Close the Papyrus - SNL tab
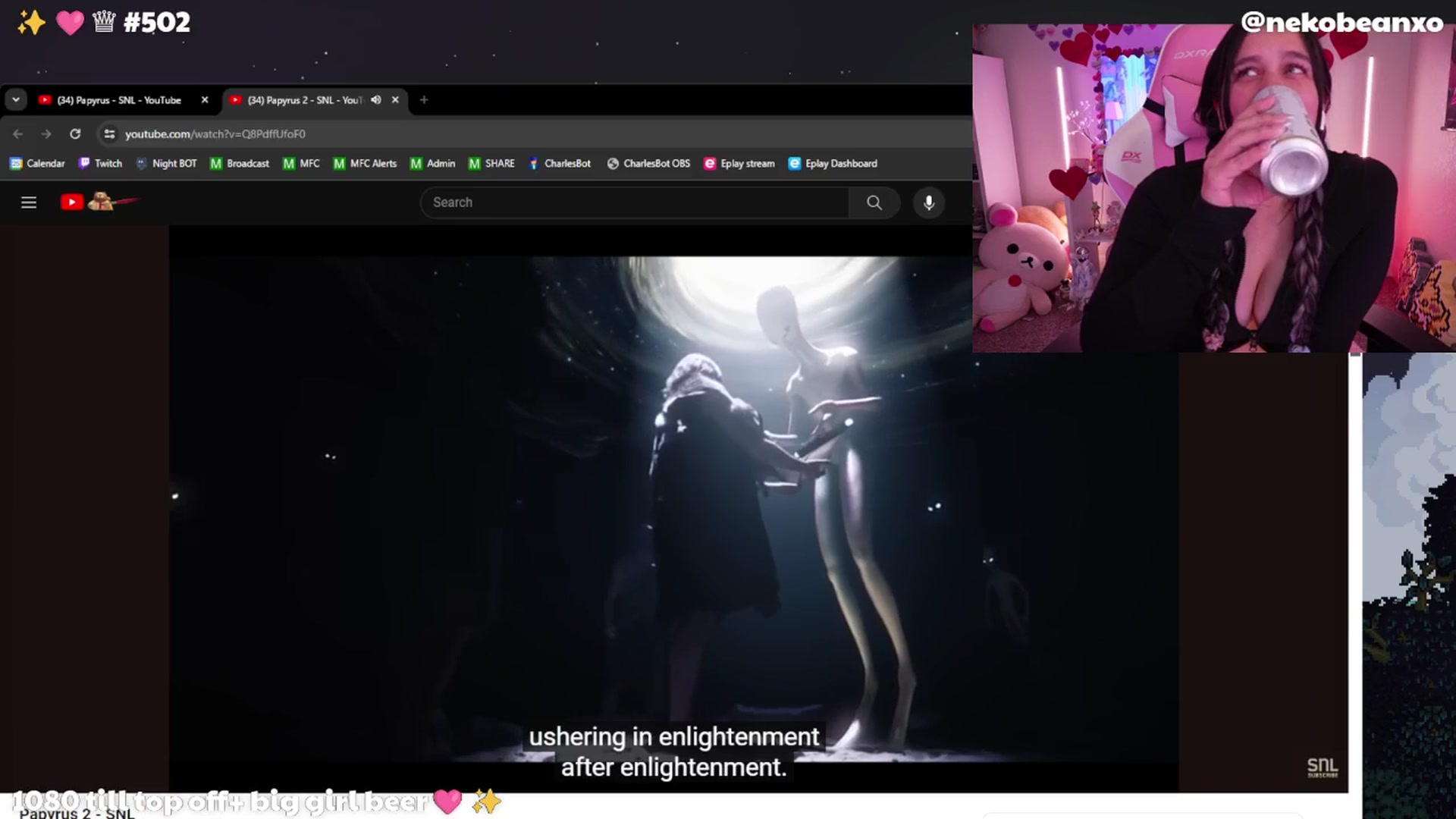The image size is (1456, 819). (205, 100)
